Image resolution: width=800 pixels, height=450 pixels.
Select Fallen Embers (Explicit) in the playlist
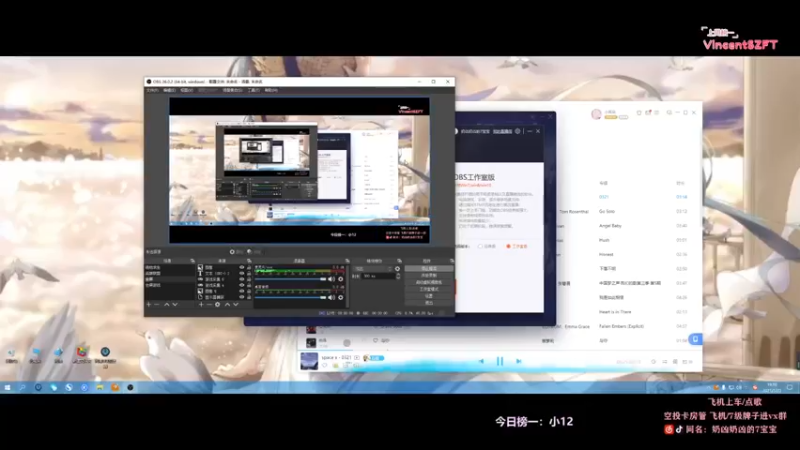coord(621,326)
